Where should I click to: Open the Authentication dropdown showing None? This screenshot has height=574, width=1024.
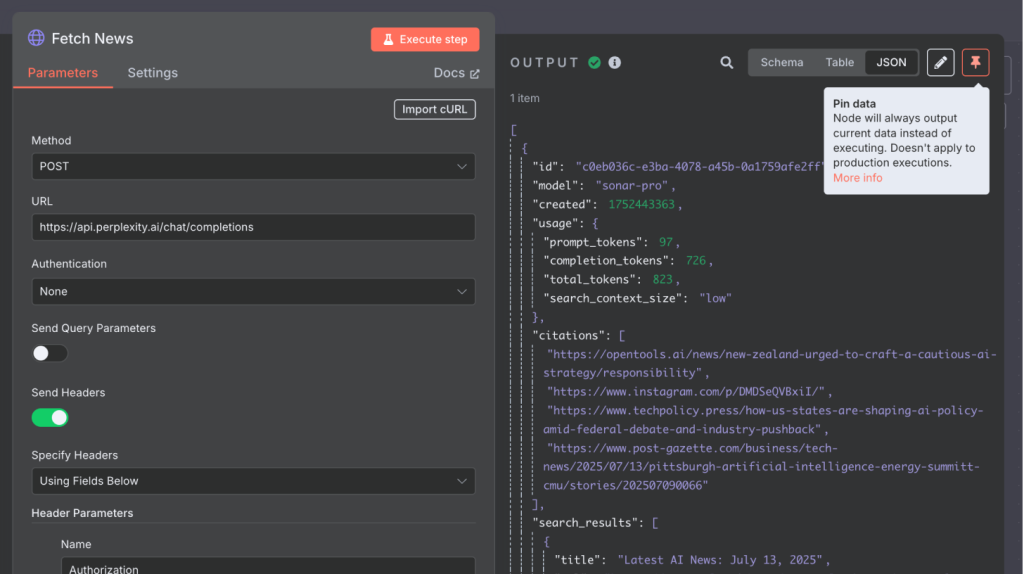pos(253,291)
